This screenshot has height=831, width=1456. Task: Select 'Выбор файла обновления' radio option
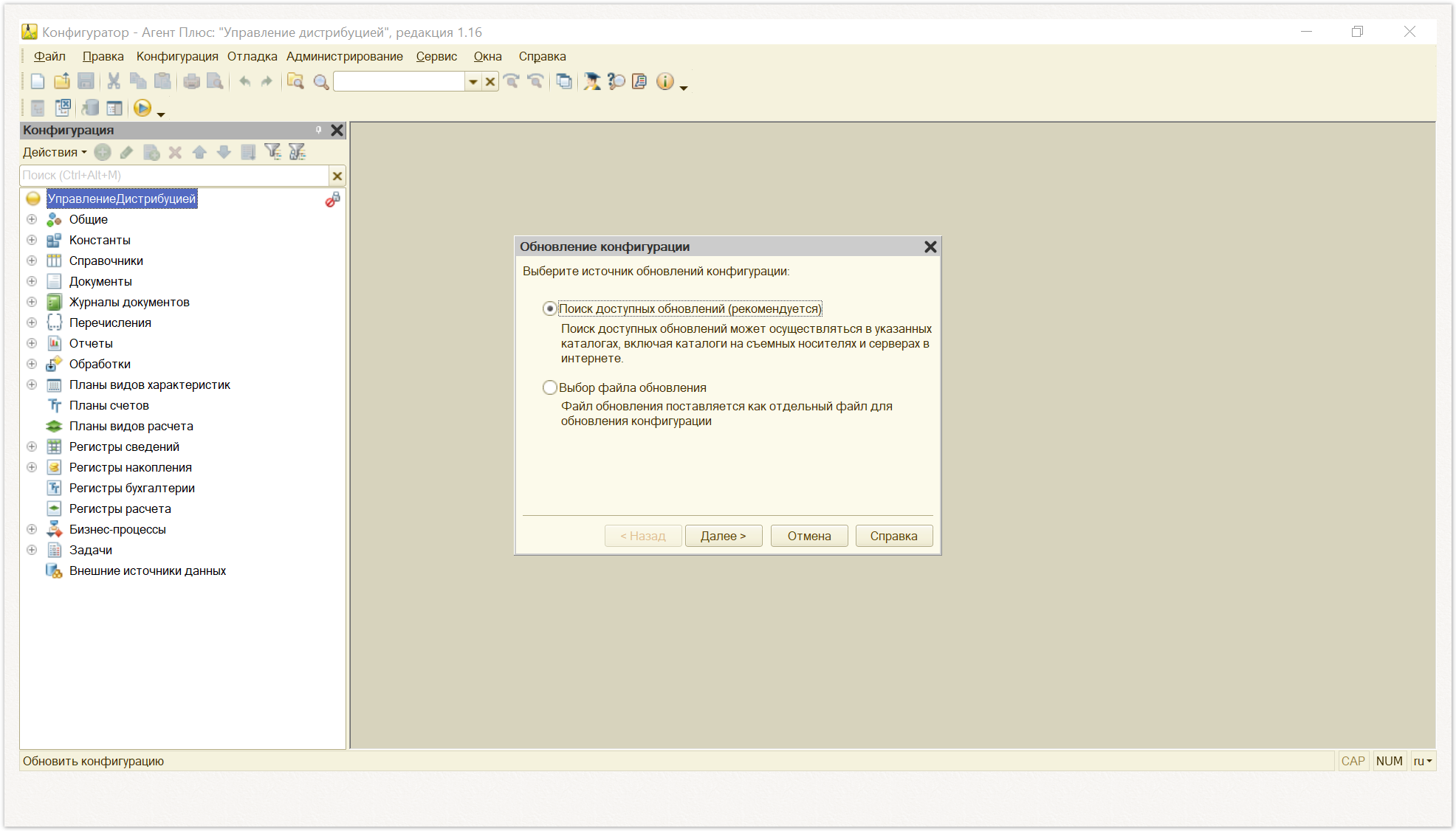coord(549,387)
